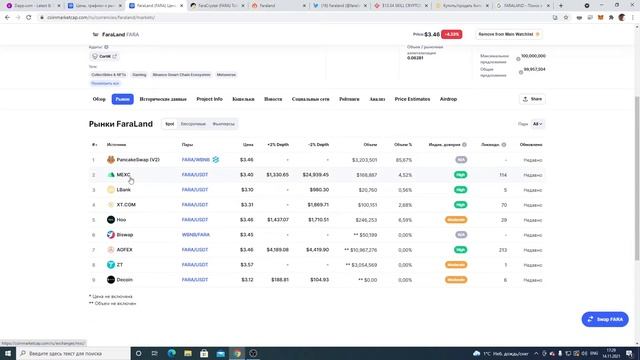Click the Binance Smart Chain Ecosystem tag

(x=181, y=75)
